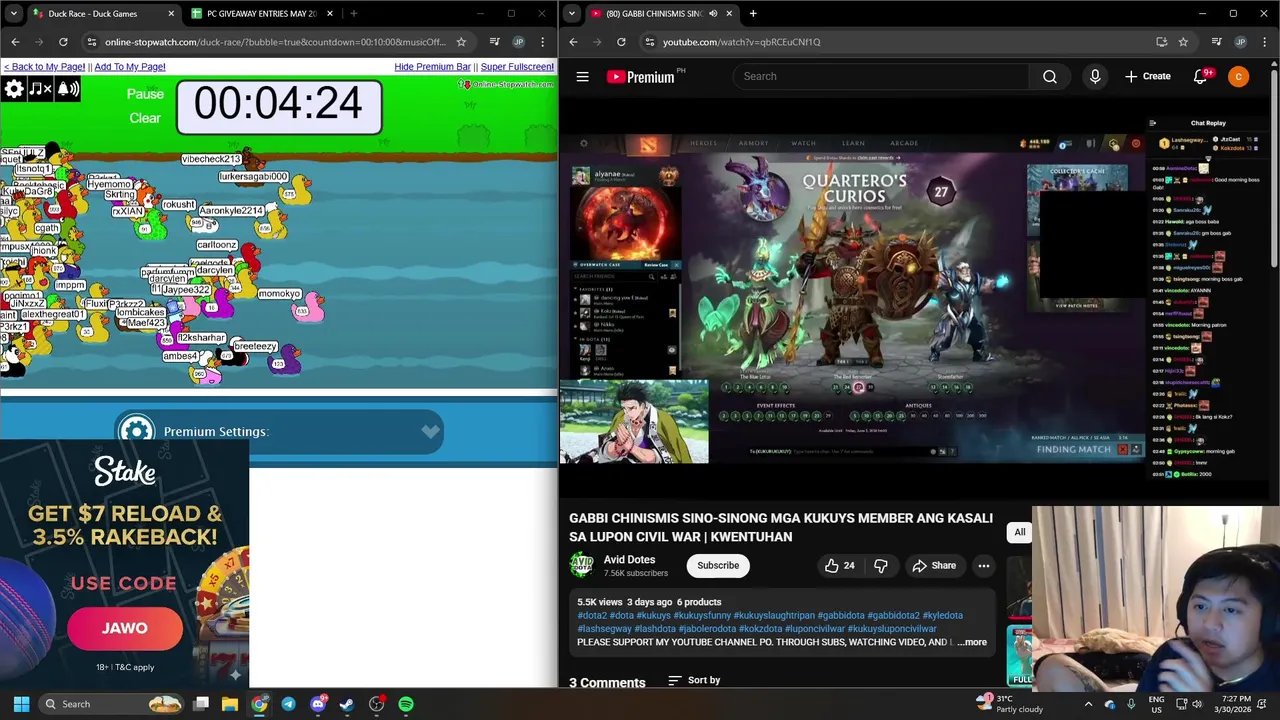Viewport: 1280px width, 720px height.
Task: Open Duck Race settings gear icon
Action: coord(14,89)
